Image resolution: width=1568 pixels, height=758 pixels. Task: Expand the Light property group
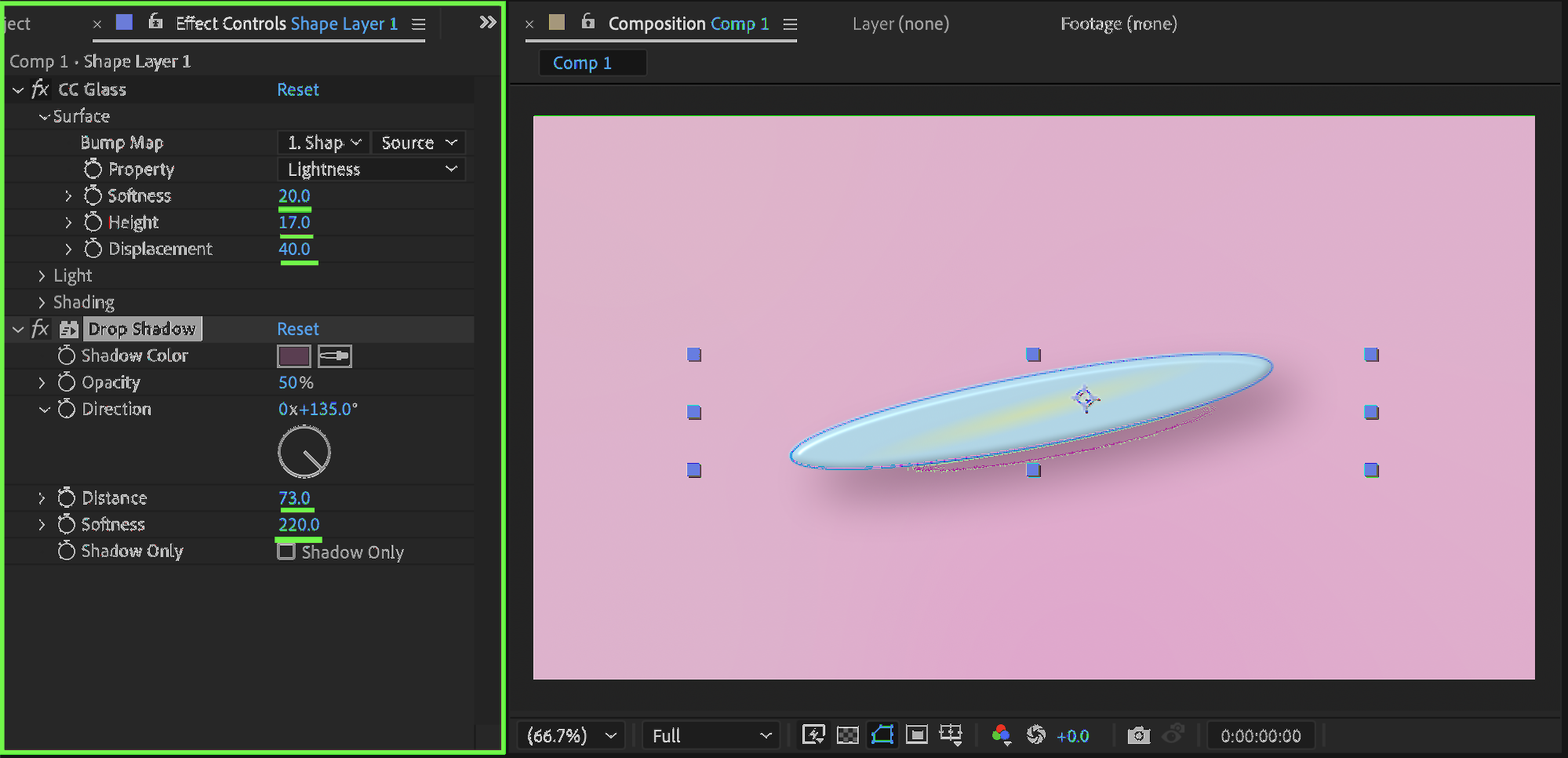tap(42, 276)
